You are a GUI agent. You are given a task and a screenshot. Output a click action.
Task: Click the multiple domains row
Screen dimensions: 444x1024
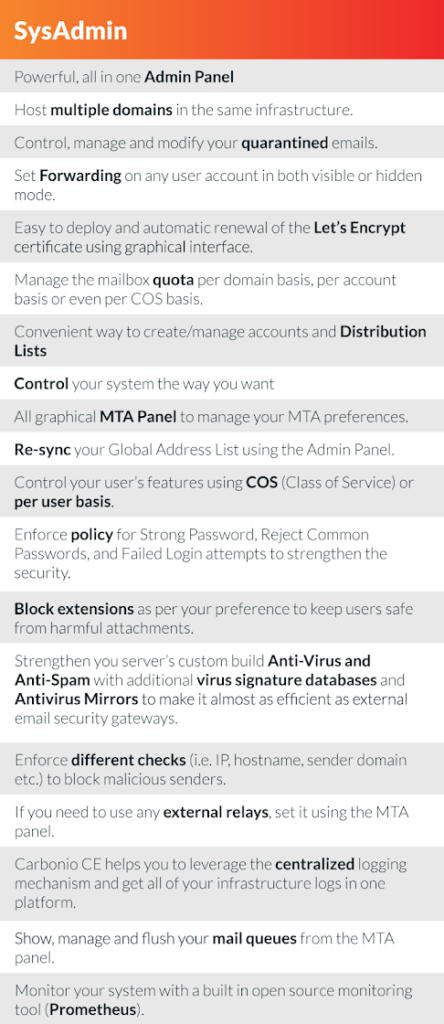[222, 109]
